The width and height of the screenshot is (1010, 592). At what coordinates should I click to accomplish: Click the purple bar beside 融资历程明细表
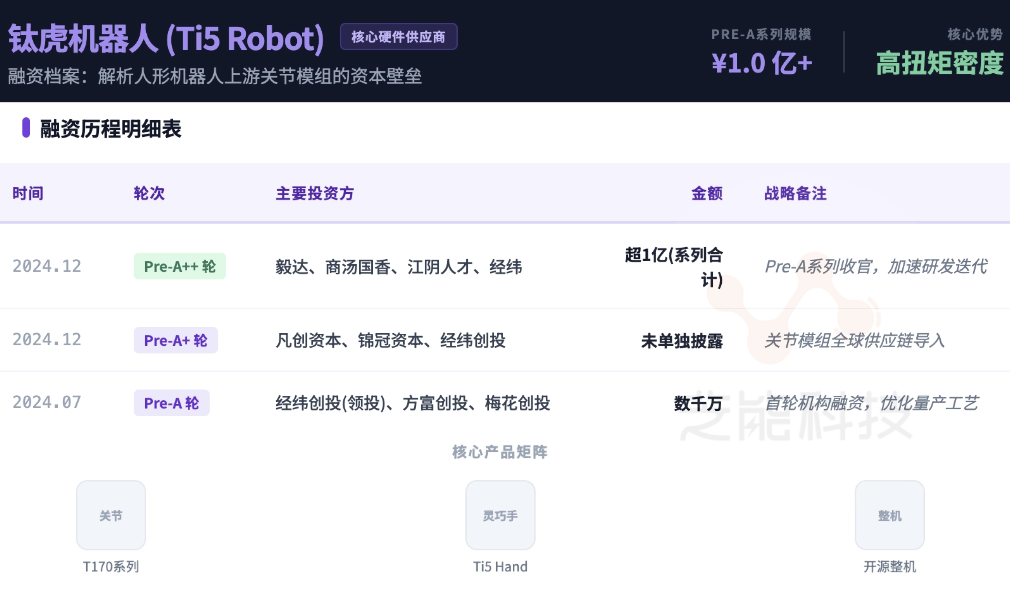(x=26, y=128)
